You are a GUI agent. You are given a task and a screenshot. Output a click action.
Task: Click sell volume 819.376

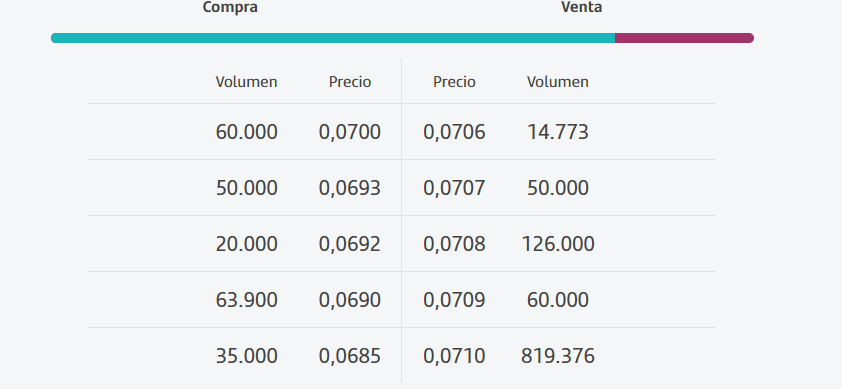(x=558, y=356)
